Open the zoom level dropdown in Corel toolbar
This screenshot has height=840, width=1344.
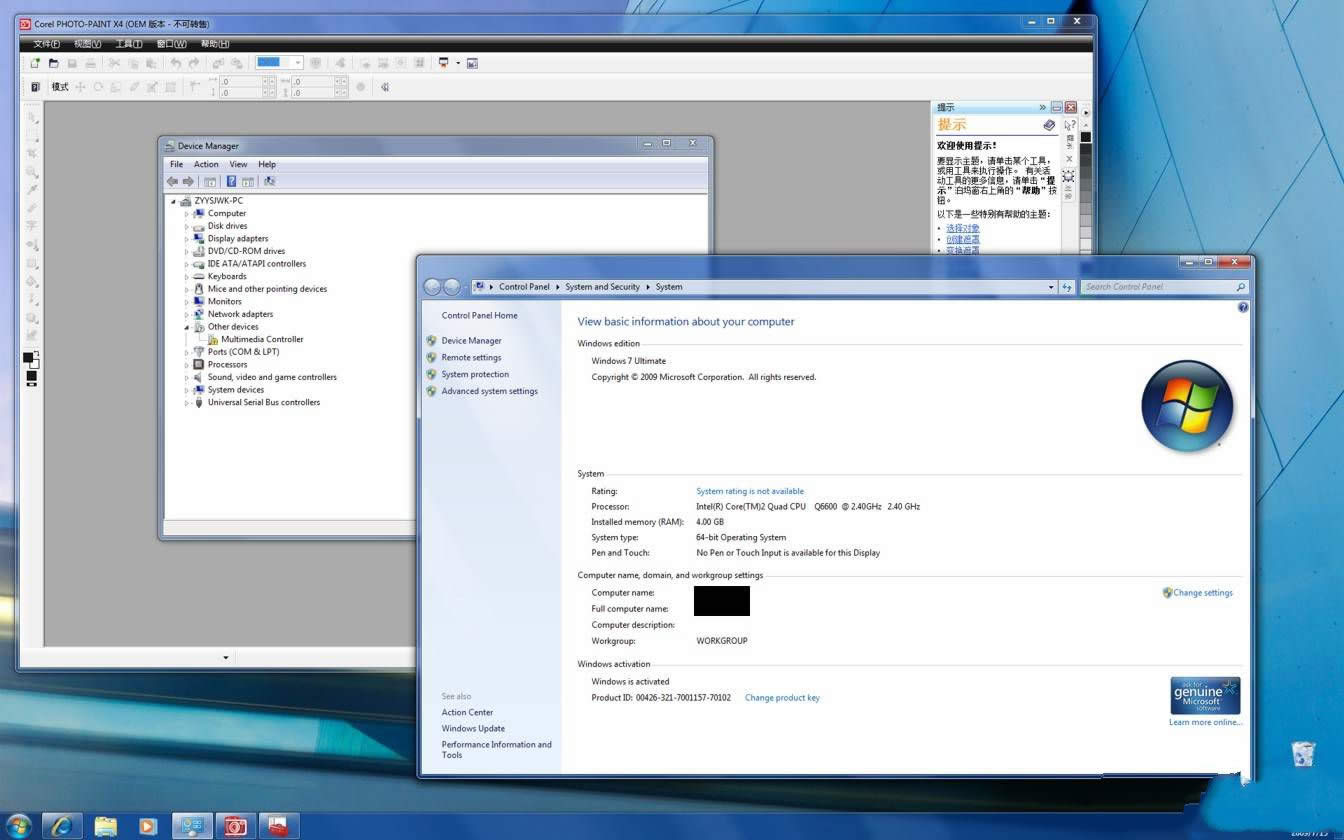(x=297, y=62)
